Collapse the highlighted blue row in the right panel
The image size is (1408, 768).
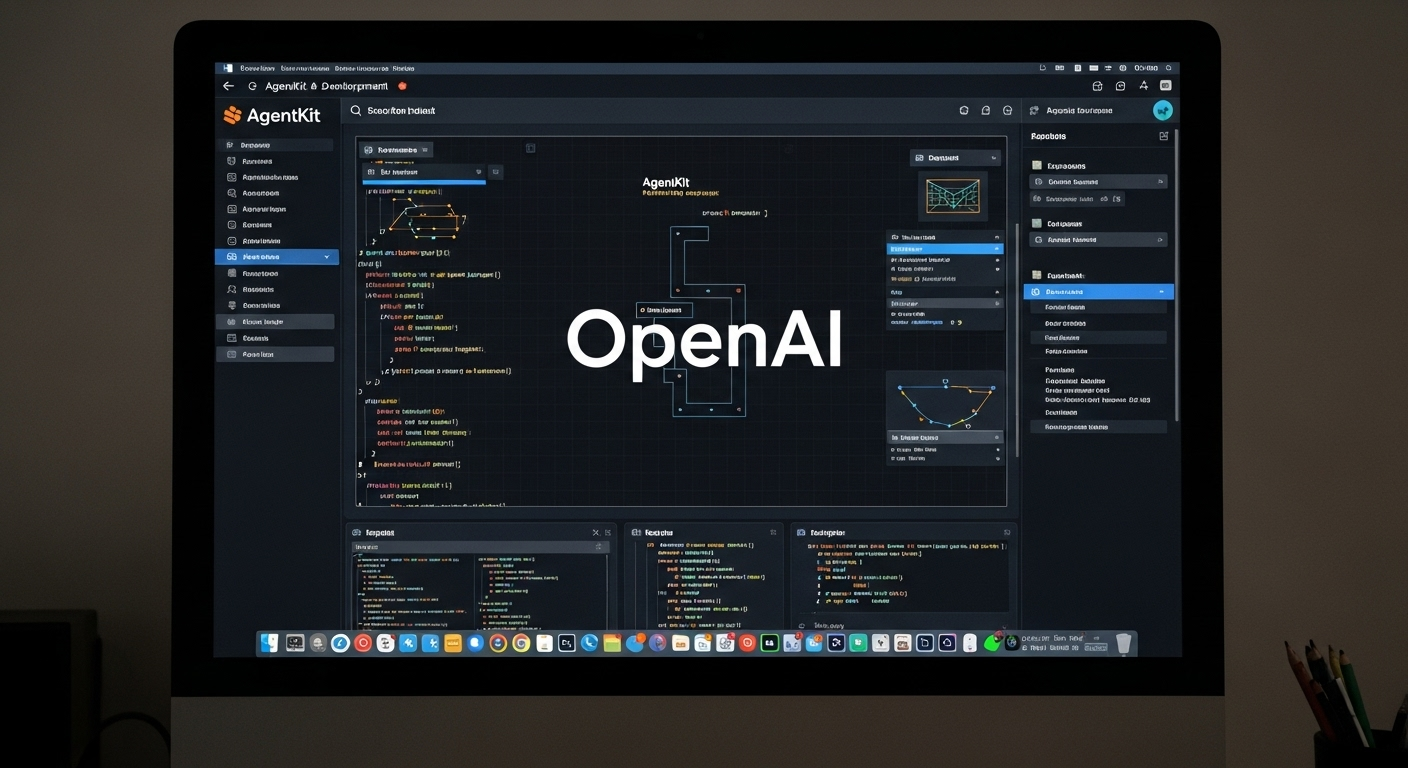point(1161,292)
